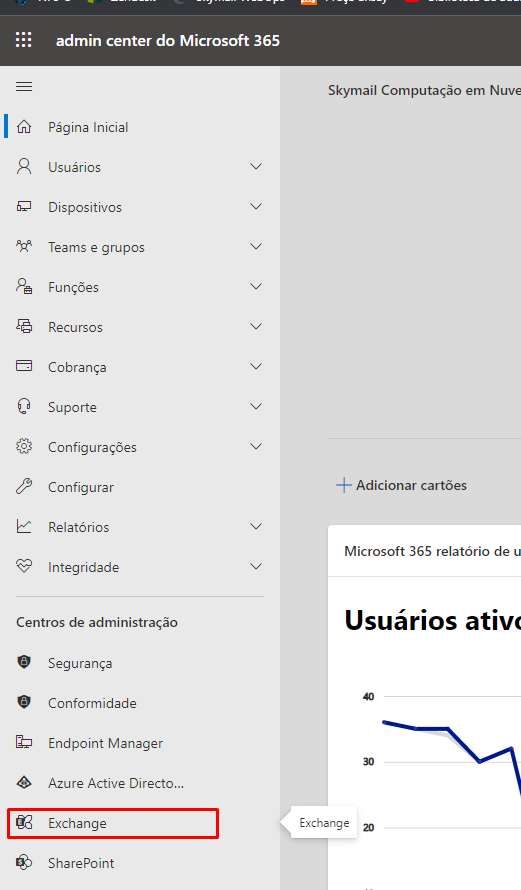
Task: Click the Recursos printer icon
Action: 24,326
